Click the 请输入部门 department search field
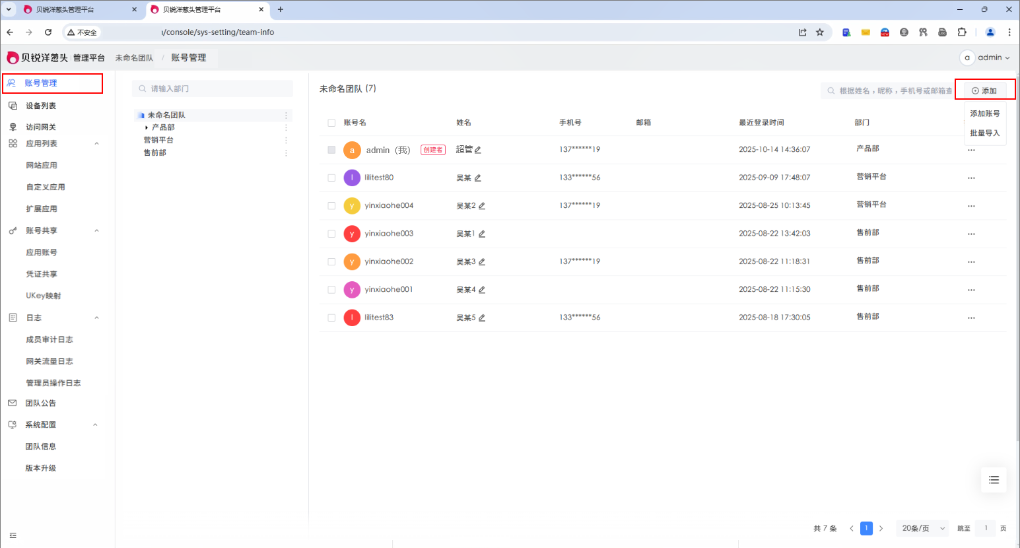The image size is (1020, 548). (x=210, y=89)
